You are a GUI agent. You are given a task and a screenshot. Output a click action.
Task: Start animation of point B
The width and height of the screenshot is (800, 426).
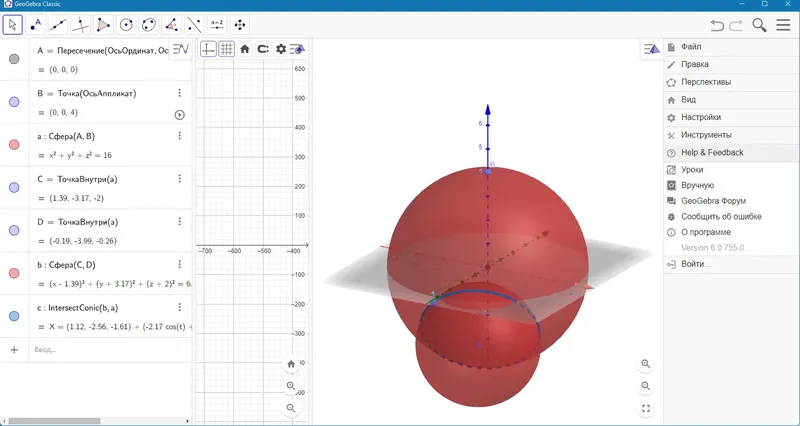[x=180, y=115]
